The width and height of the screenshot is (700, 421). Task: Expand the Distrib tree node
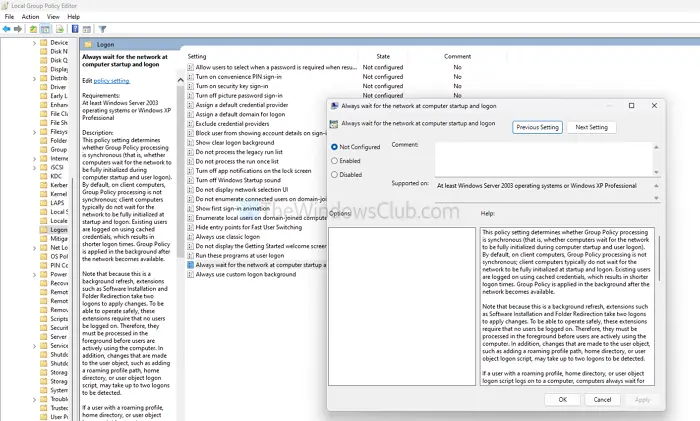(x=34, y=79)
